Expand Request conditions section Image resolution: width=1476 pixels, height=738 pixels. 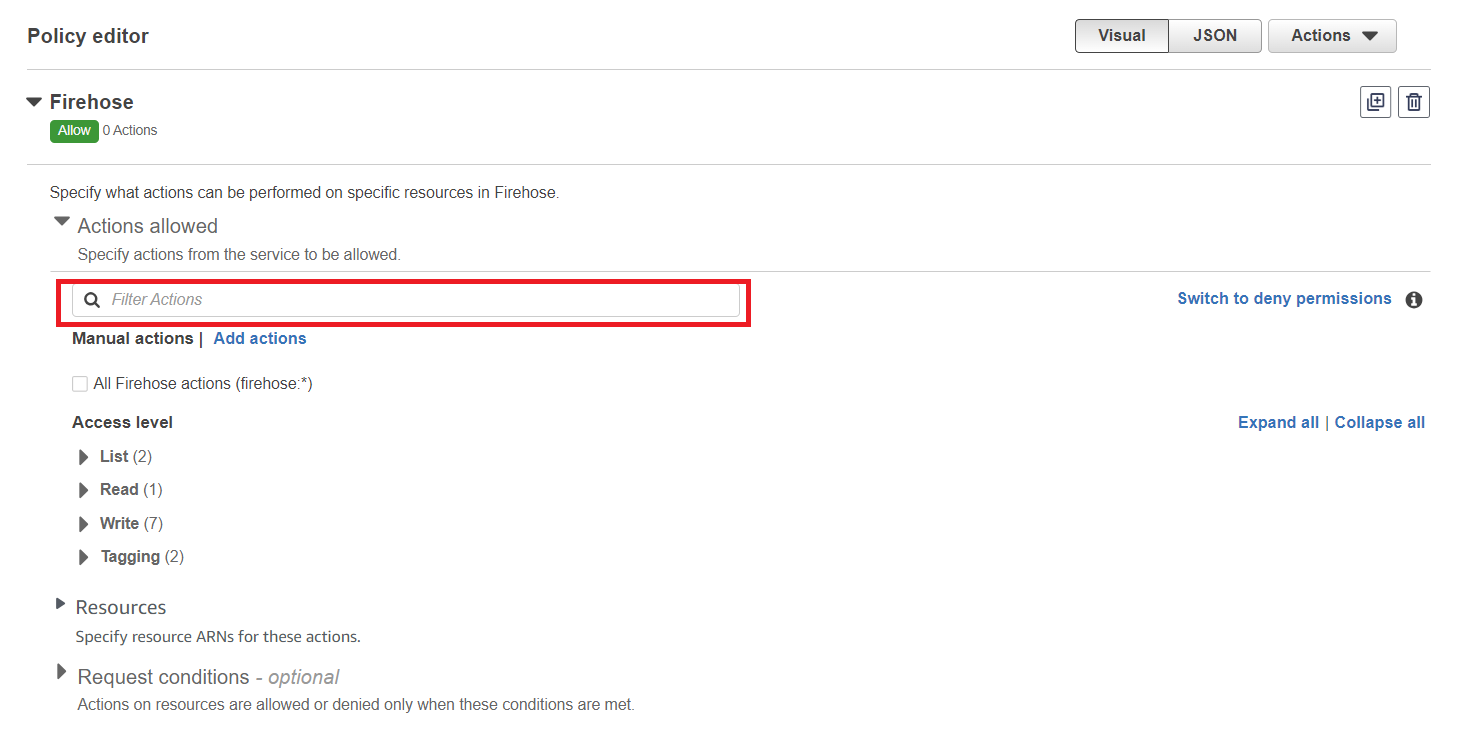62,672
